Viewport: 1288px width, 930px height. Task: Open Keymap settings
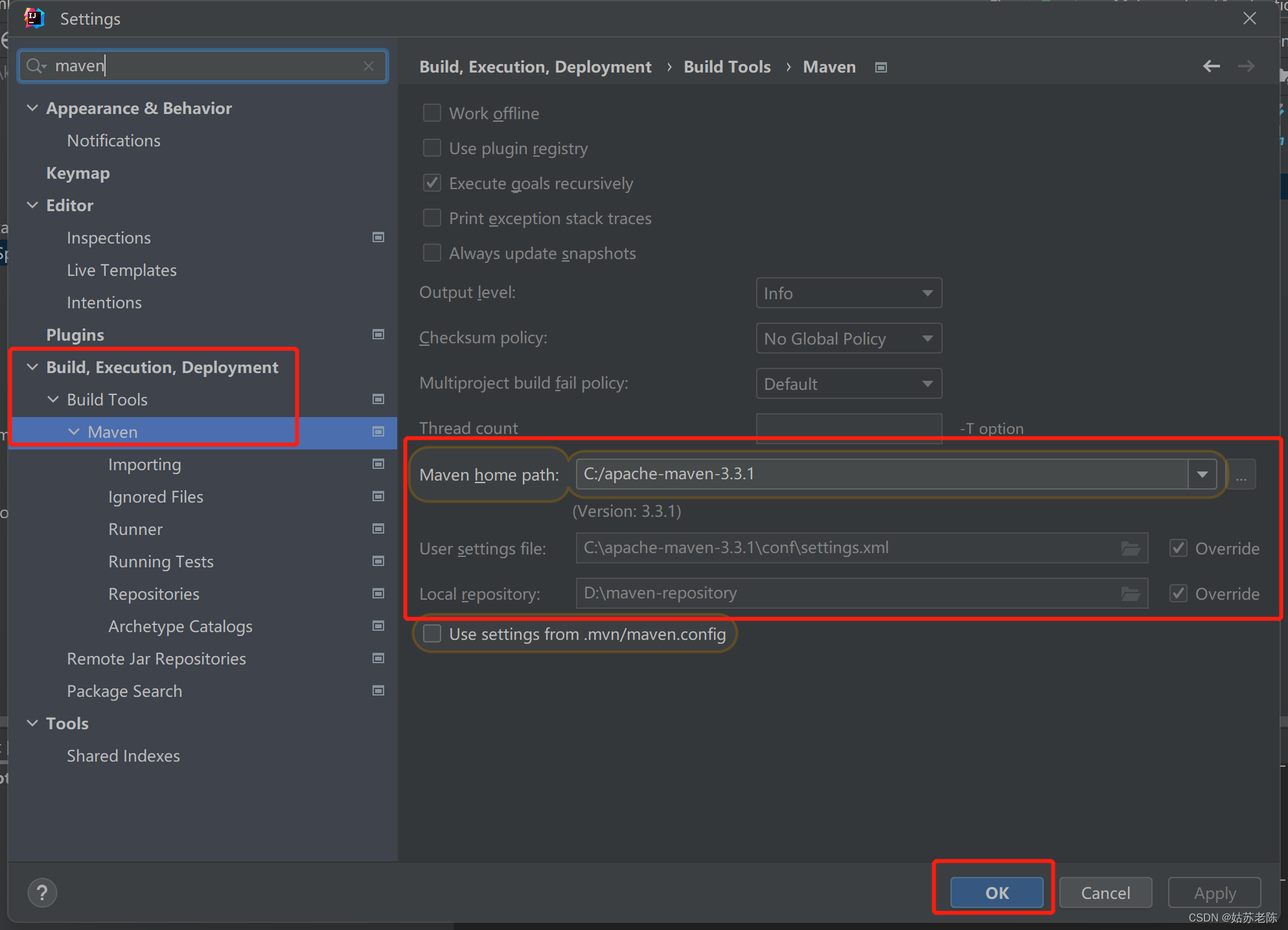(78, 173)
